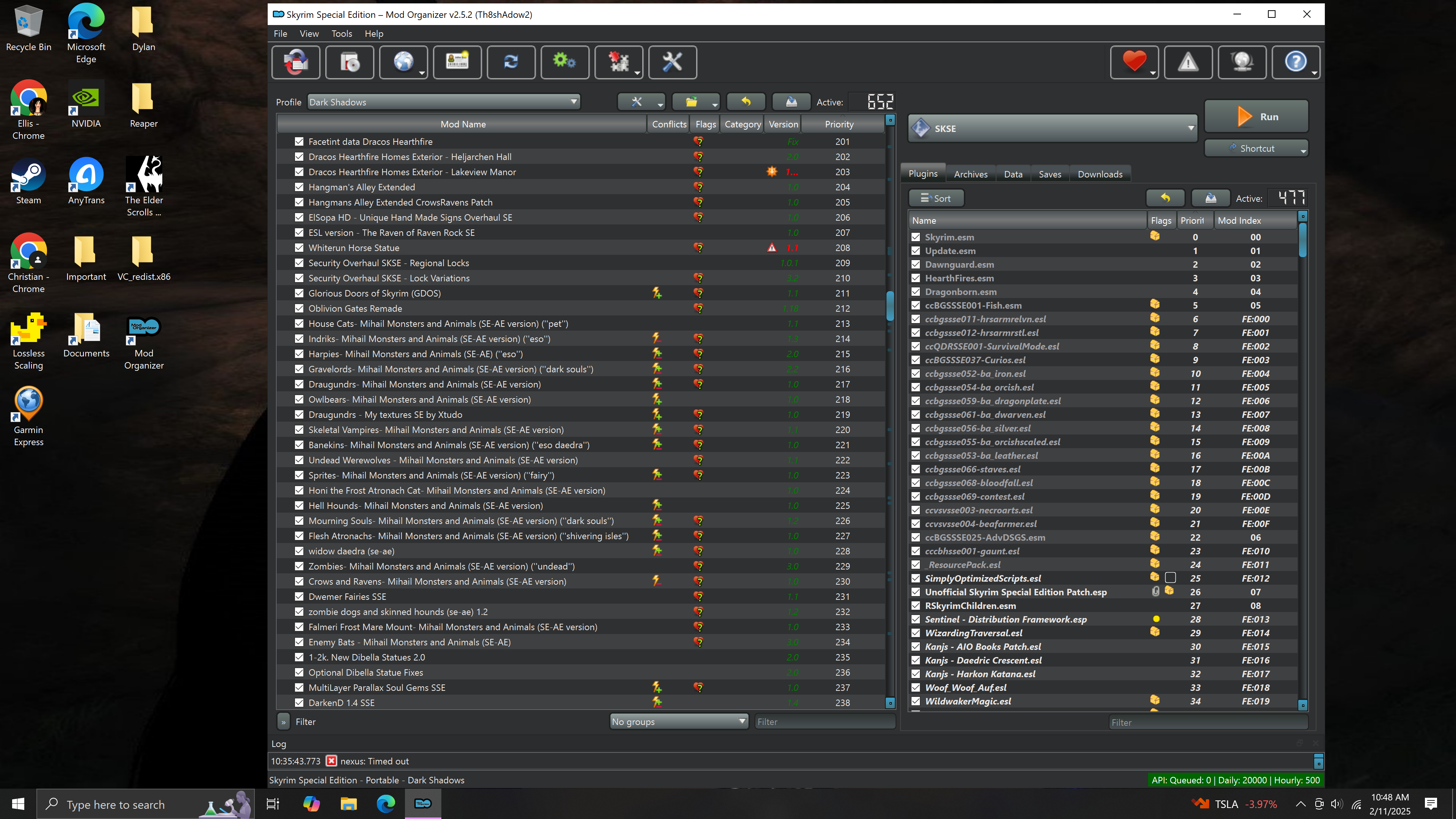Click the refresh arrows toolbar icon
This screenshot has height=819, width=1456.
(x=511, y=62)
